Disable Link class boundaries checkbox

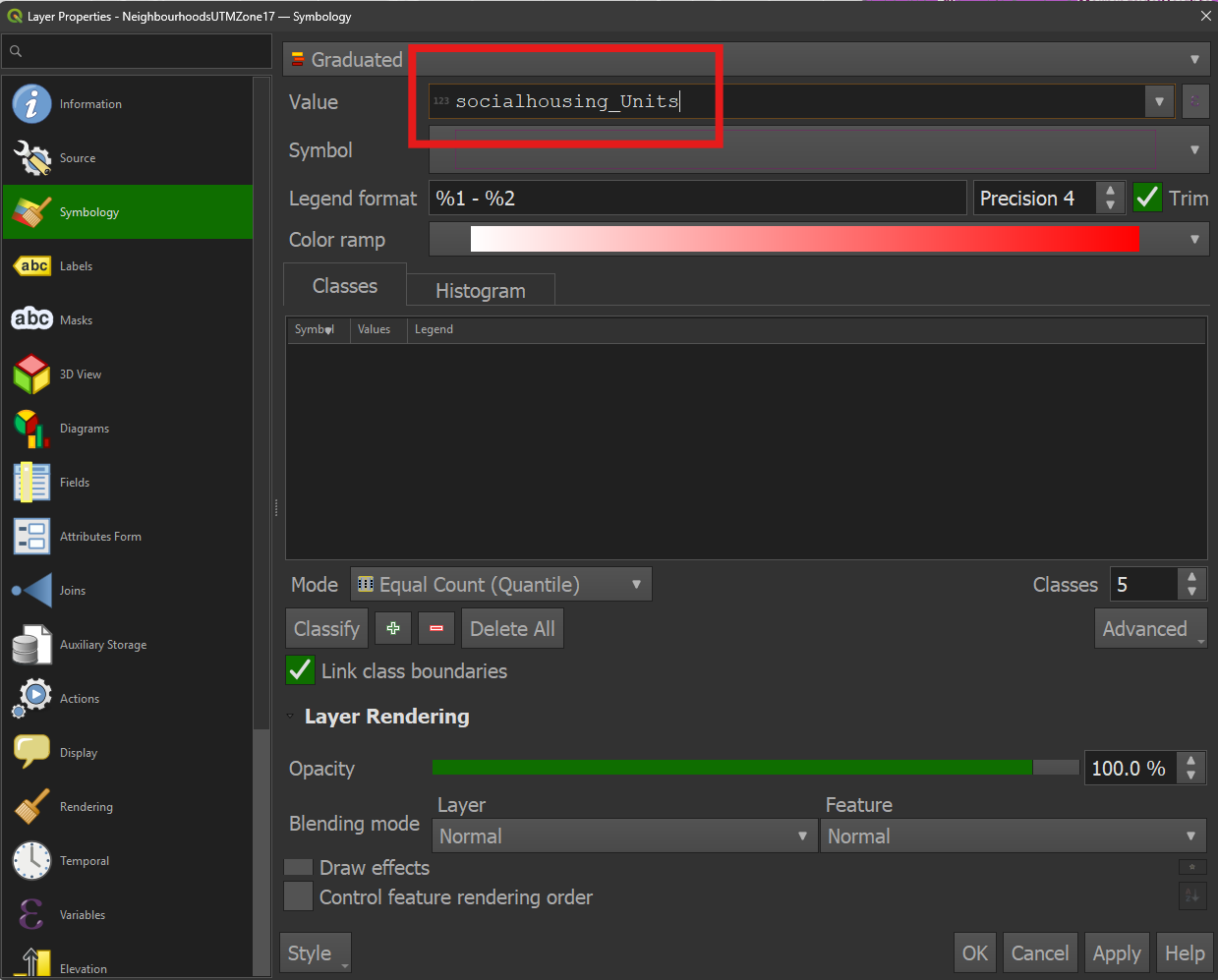(x=300, y=670)
